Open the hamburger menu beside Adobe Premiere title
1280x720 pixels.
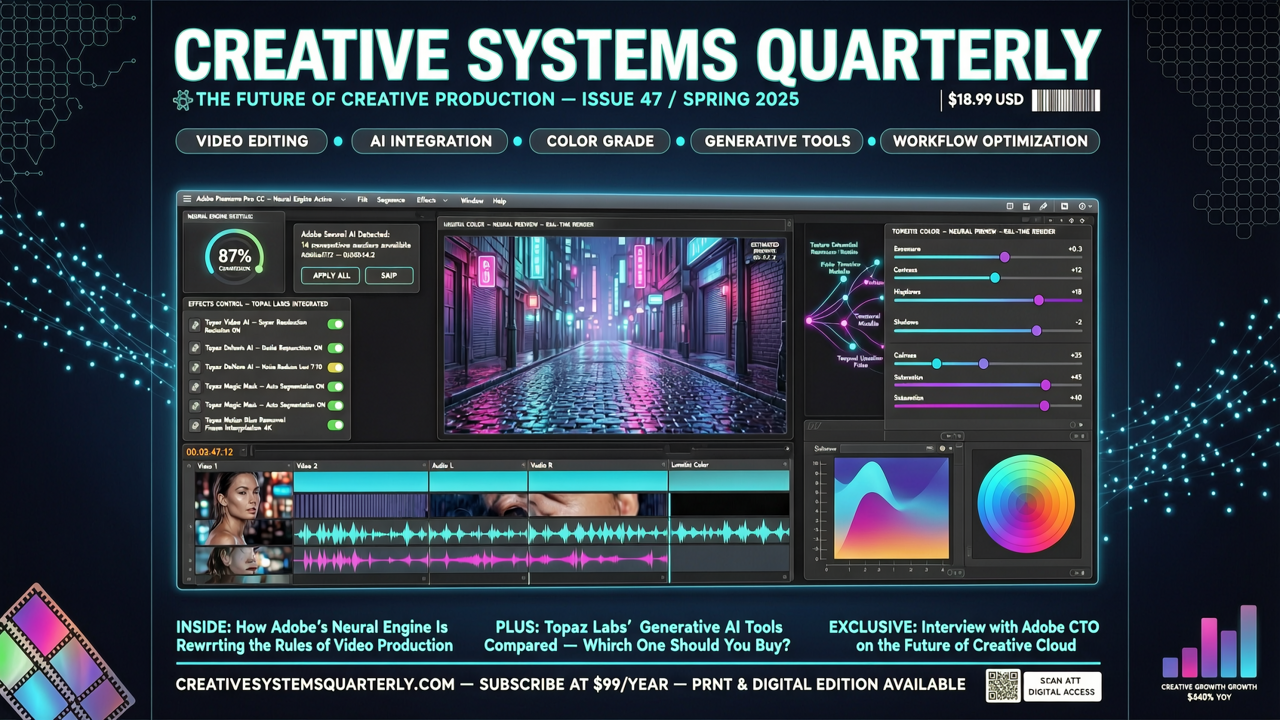pyautogui.click(x=187, y=200)
